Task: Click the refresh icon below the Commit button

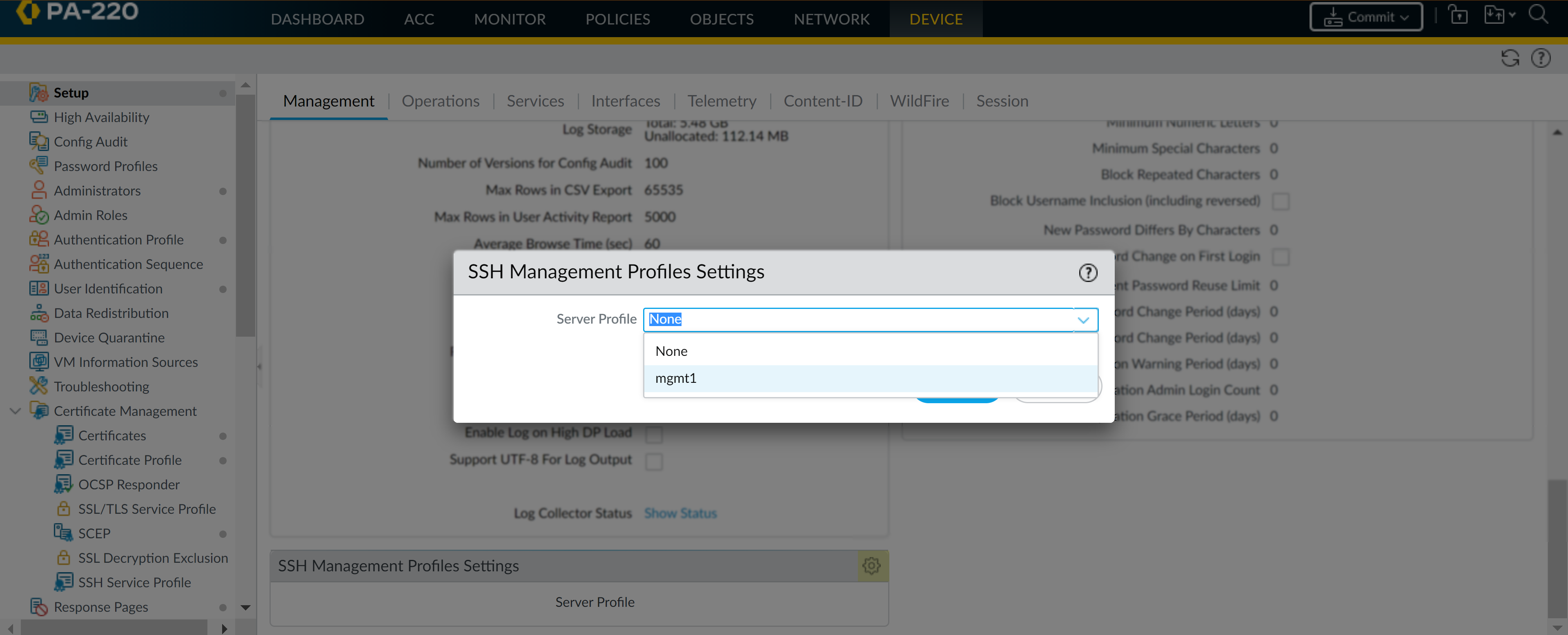Action: tap(1510, 58)
